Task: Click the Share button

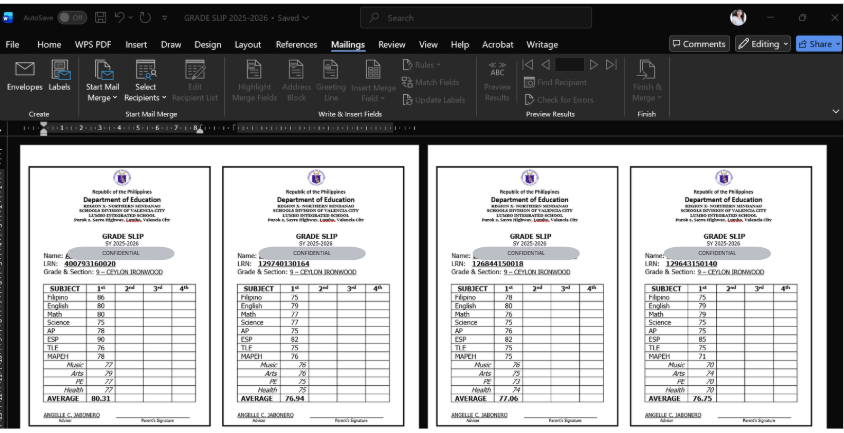Action: (x=819, y=44)
